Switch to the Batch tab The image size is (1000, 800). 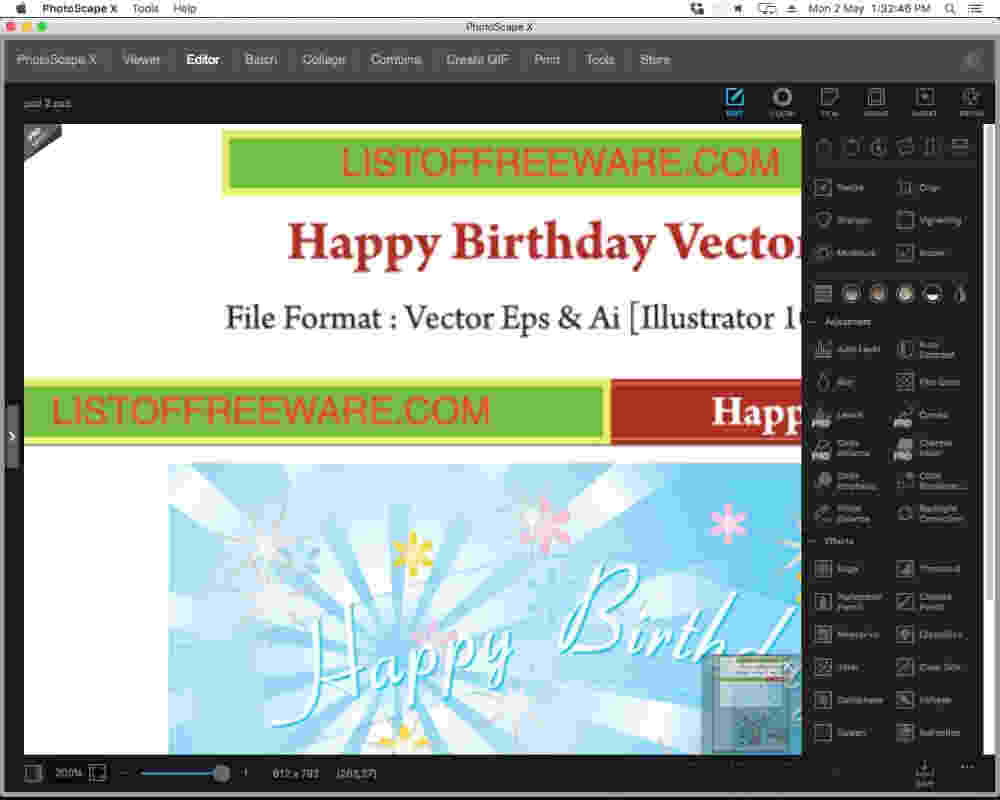[x=261, y=60]
